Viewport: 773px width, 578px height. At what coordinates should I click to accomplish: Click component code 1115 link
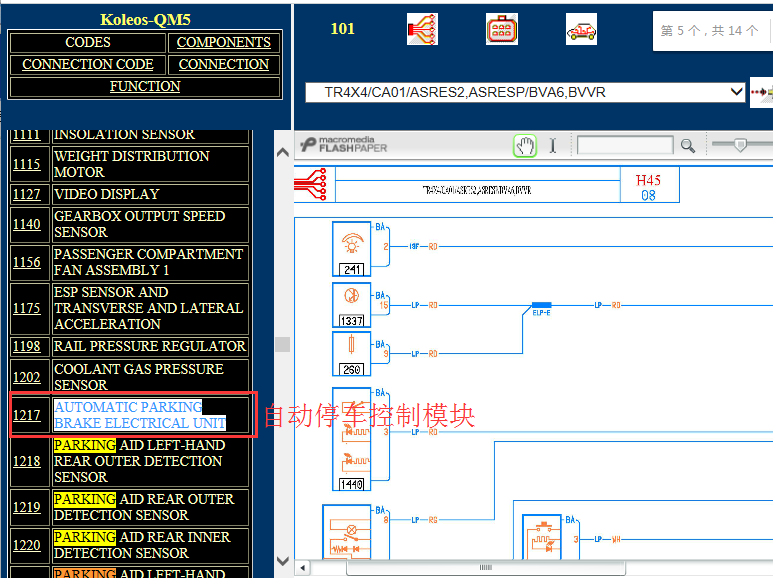click(27, 164)
